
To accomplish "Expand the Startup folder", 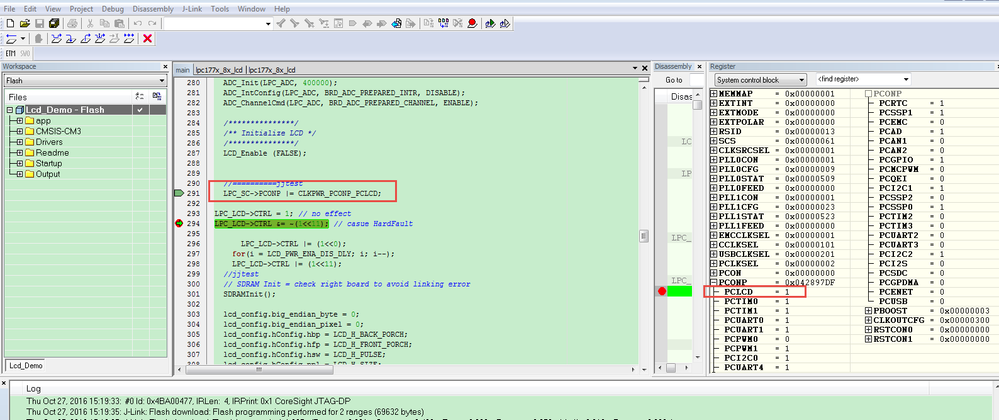I will pos(20,163).
